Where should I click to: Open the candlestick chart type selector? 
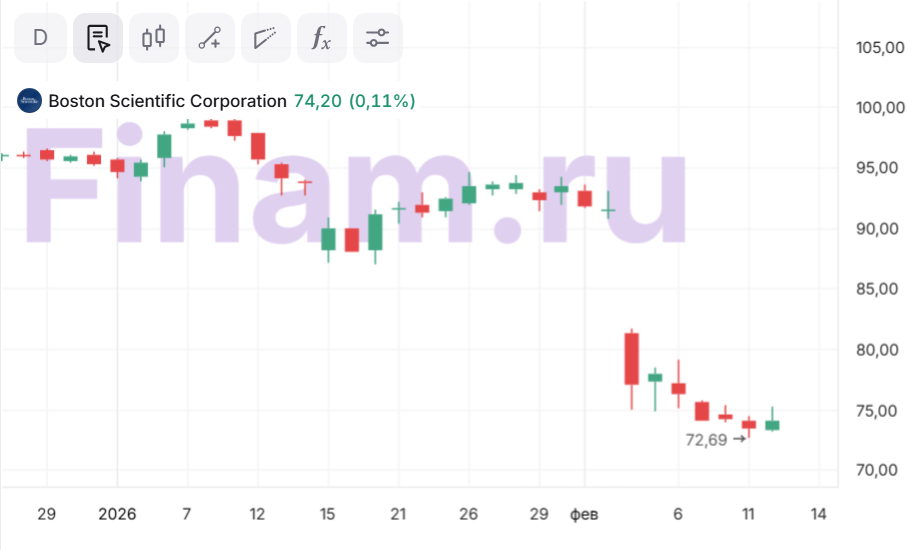[153, 38]
